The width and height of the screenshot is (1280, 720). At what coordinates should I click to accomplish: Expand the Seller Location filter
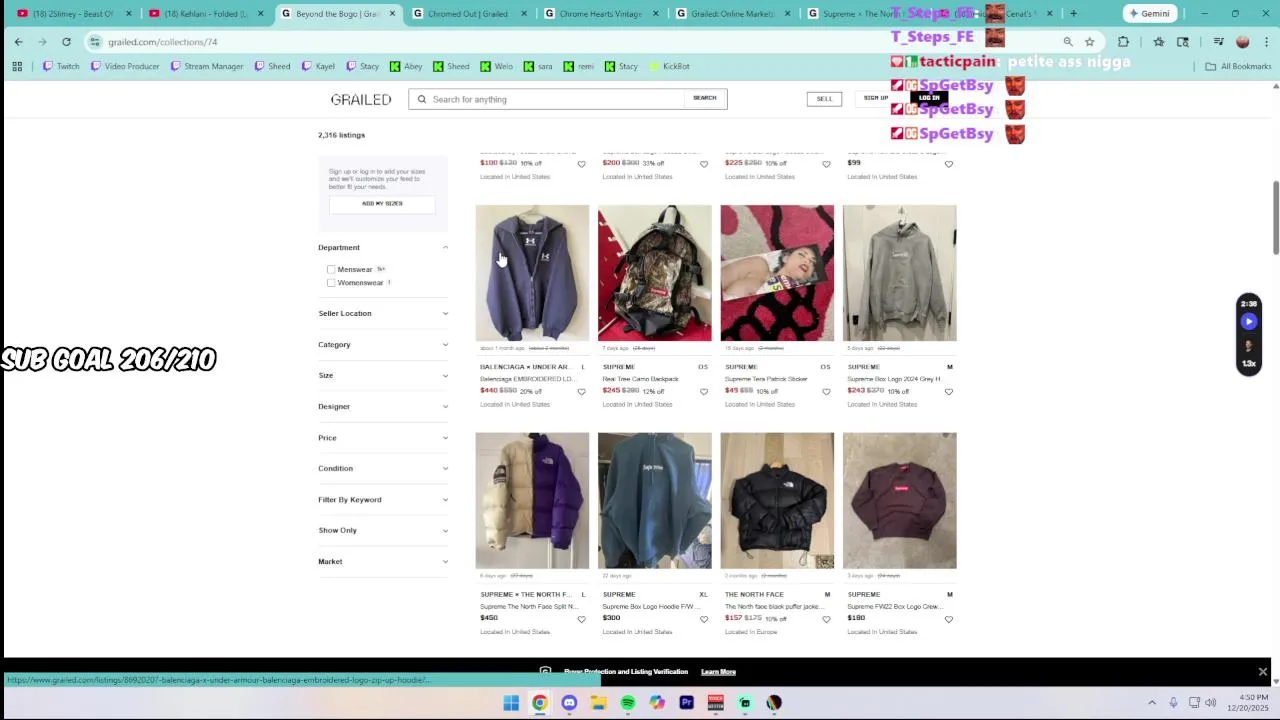[383, 313]
